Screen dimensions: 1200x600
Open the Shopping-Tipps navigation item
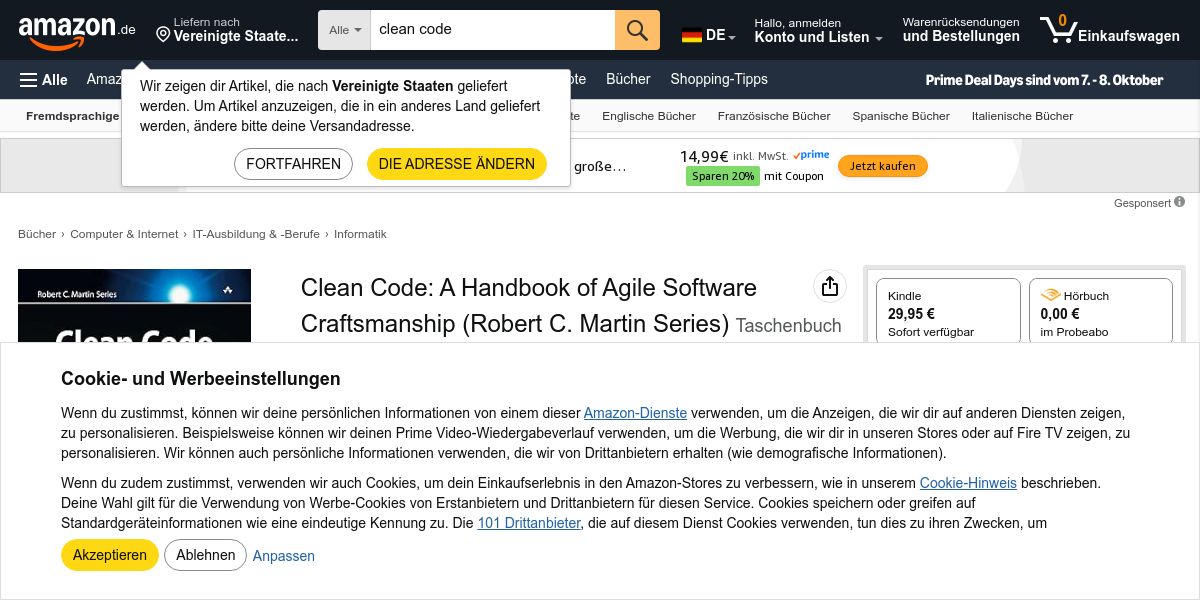pyautogui.click(x=719, y=79)
